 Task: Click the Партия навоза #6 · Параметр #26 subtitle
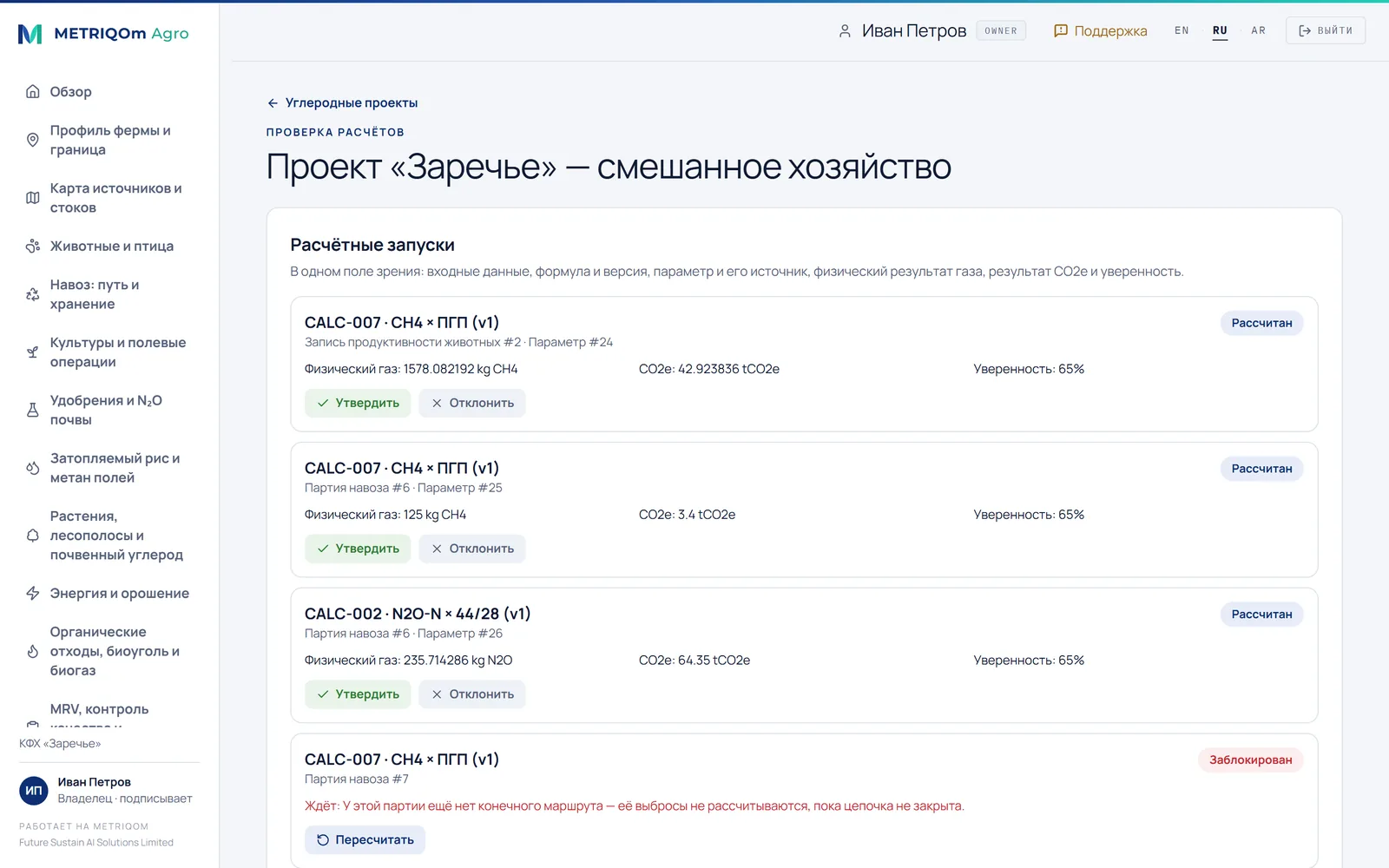[x=404, y=634]
